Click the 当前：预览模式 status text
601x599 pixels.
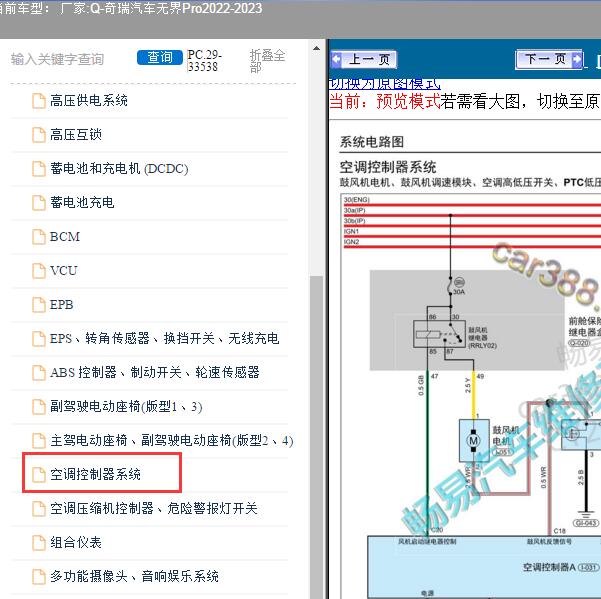pyautogui.click(x=385, y=102)
